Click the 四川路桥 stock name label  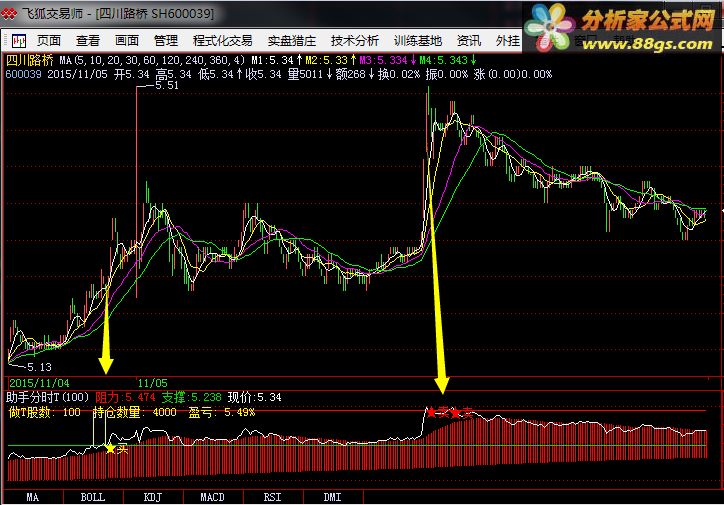30,60
